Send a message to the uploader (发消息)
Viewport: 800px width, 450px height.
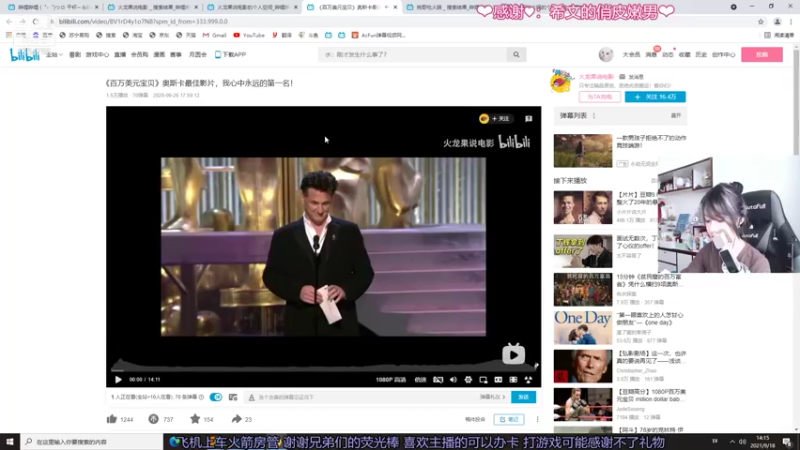[632, 77]
